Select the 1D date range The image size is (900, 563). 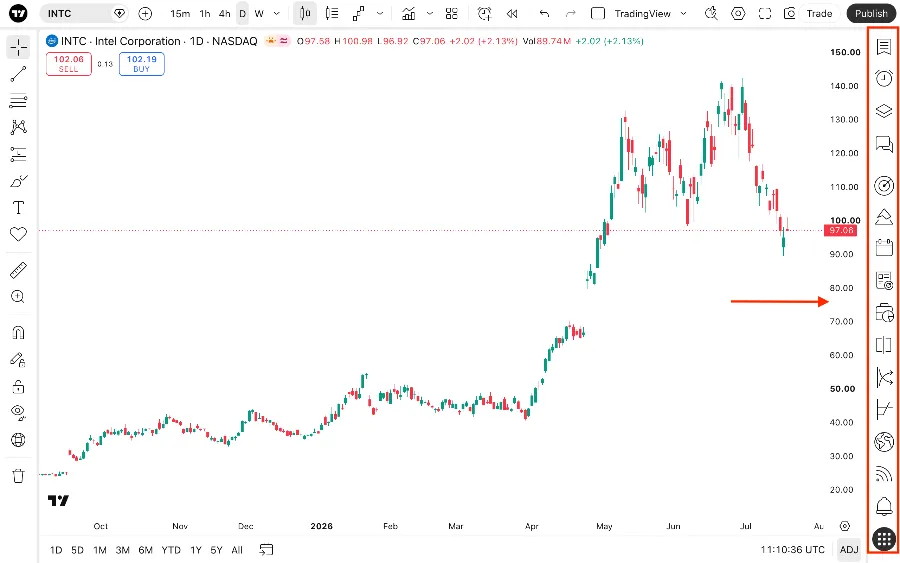56,550
